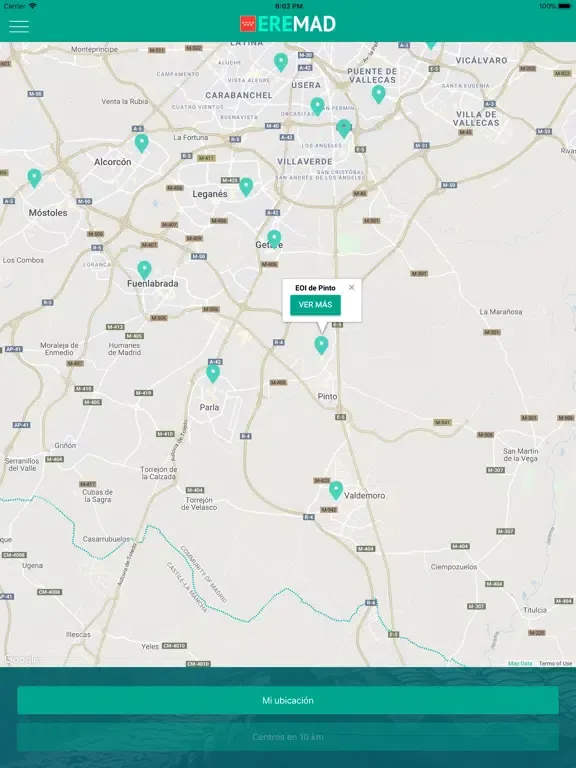The image size is (576, 768).
Task: Select the map pin in Leganés
Action: tap(246, 187)
